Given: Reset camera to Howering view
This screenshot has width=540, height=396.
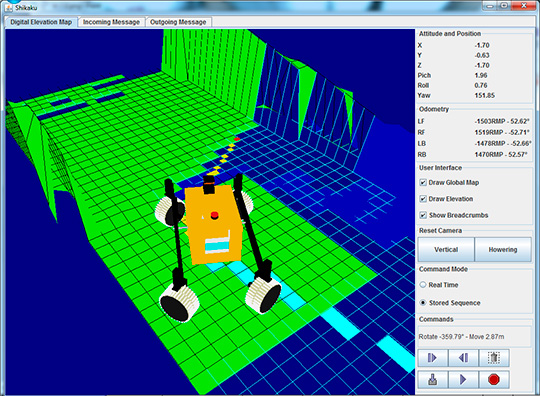Looking at the screenshot, I should click(503, 249).
